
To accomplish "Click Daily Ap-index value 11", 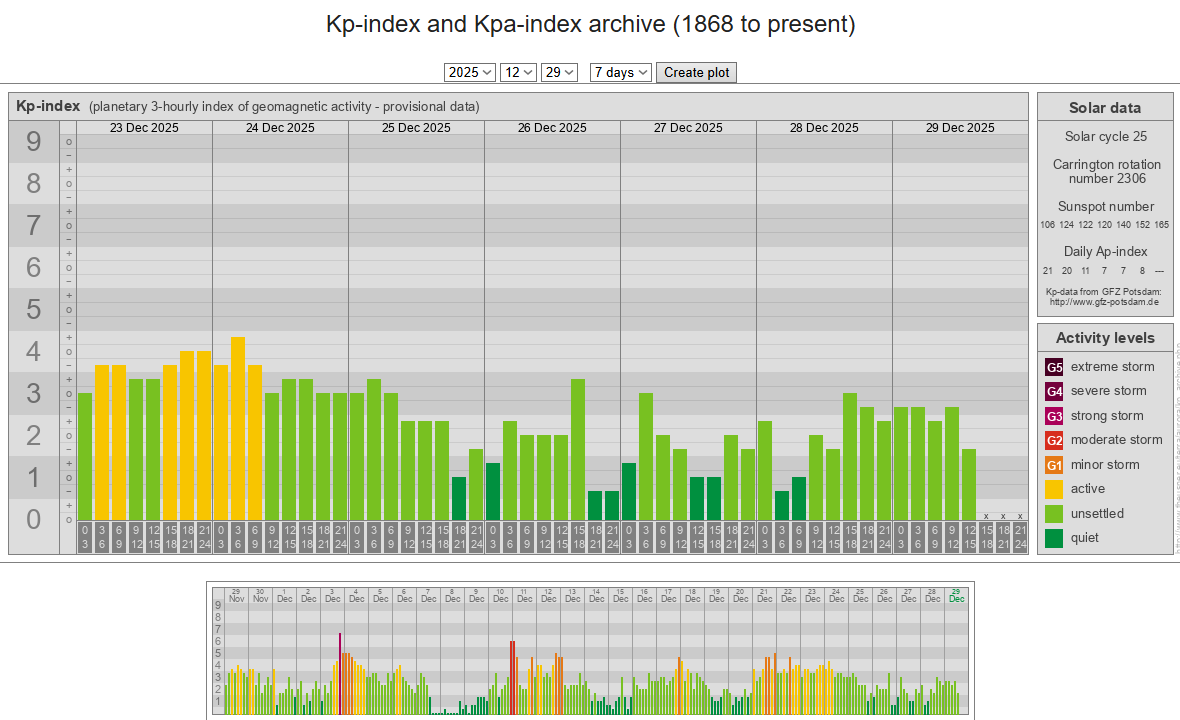I will tap(1085, 271).
